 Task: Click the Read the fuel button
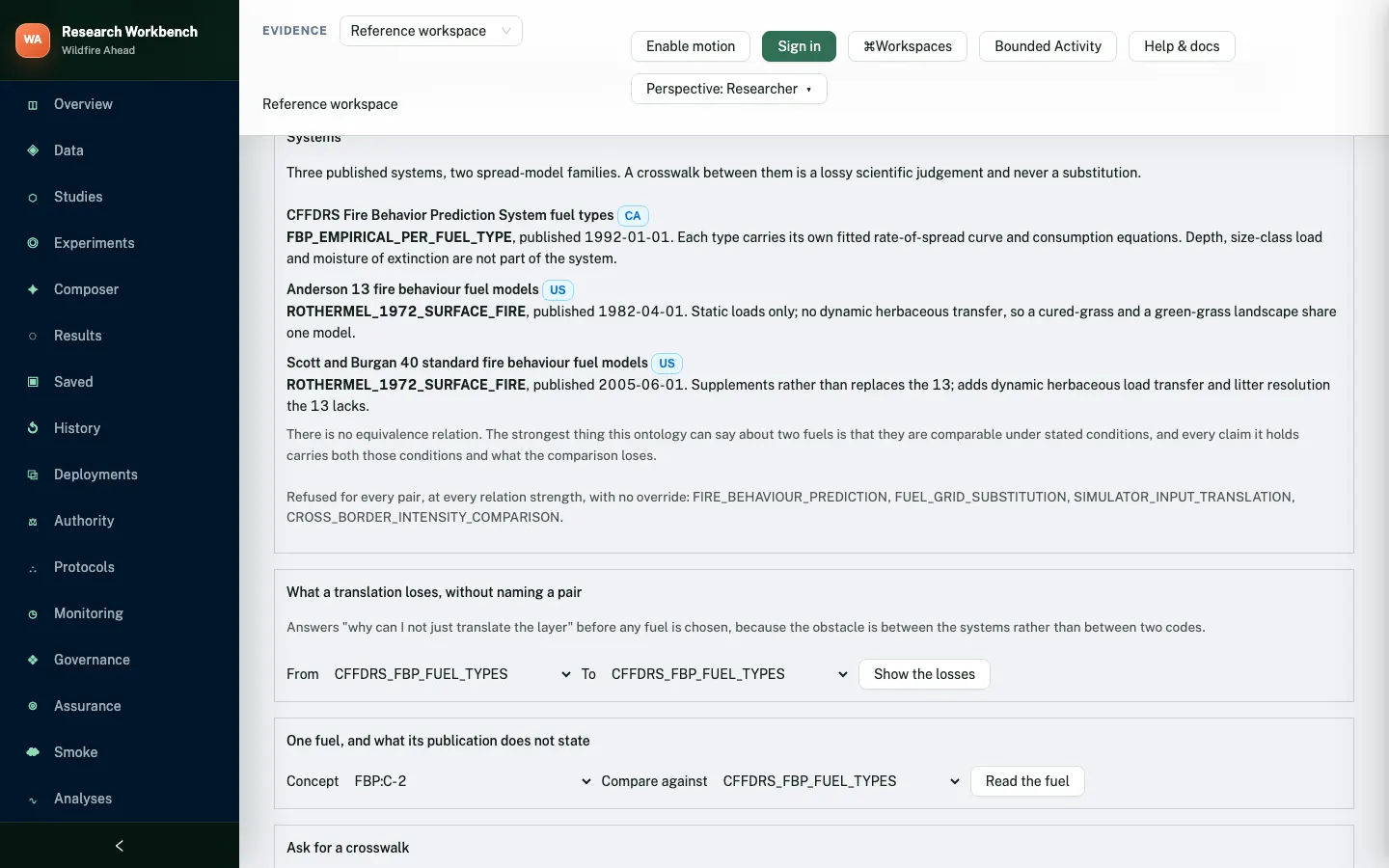[x=1027, y=781]
